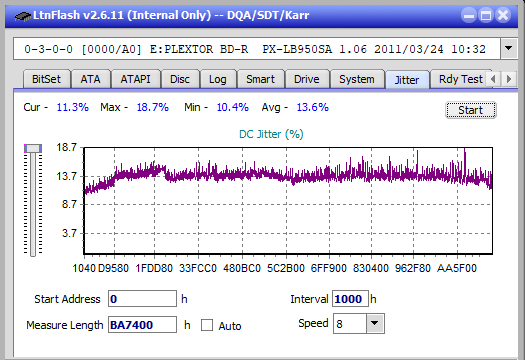Click the Speed value box showing 8
This screenshot has width=525, height=360.
tap(350, 323)
